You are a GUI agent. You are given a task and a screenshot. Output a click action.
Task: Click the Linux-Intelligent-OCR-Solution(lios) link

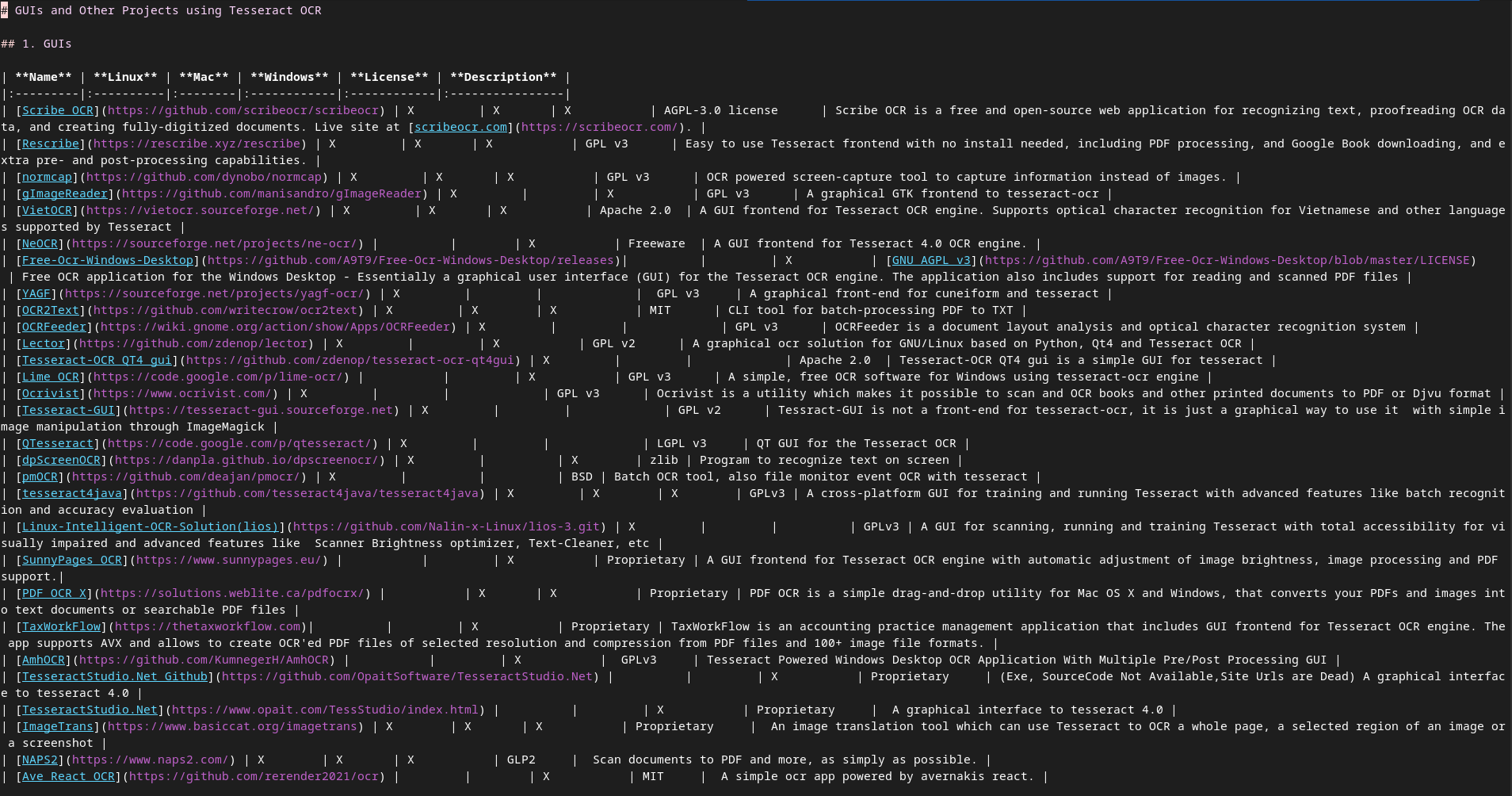pyautogui.click(x=151, y=526)
